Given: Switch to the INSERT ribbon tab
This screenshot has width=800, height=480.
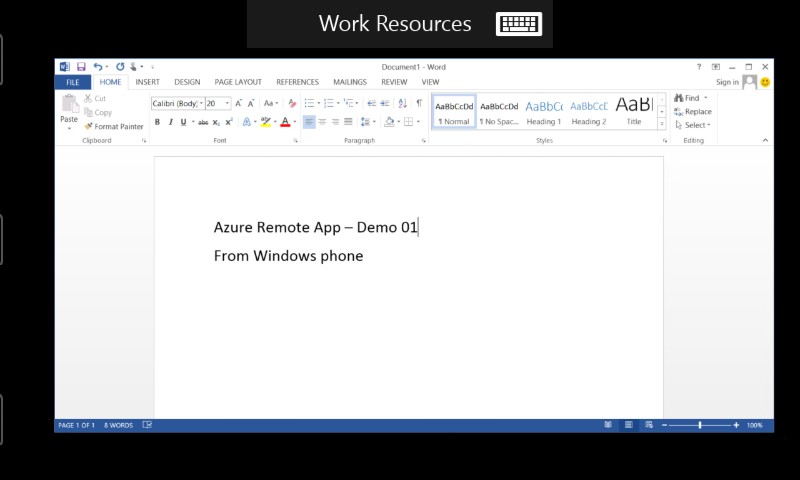Looking at the screenshot, I should point(147,82).
